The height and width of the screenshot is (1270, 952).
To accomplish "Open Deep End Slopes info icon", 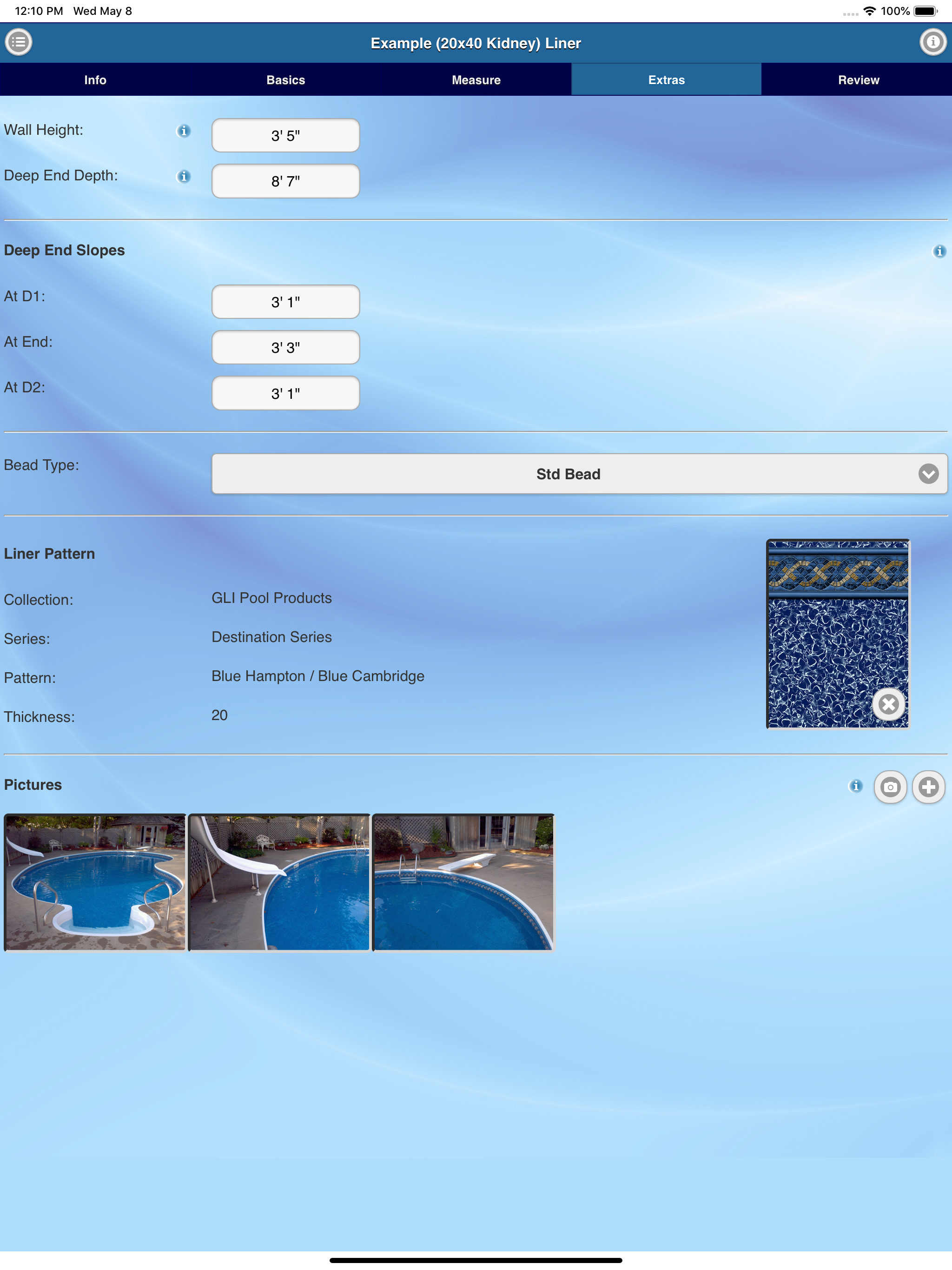I will pos(939,251).
